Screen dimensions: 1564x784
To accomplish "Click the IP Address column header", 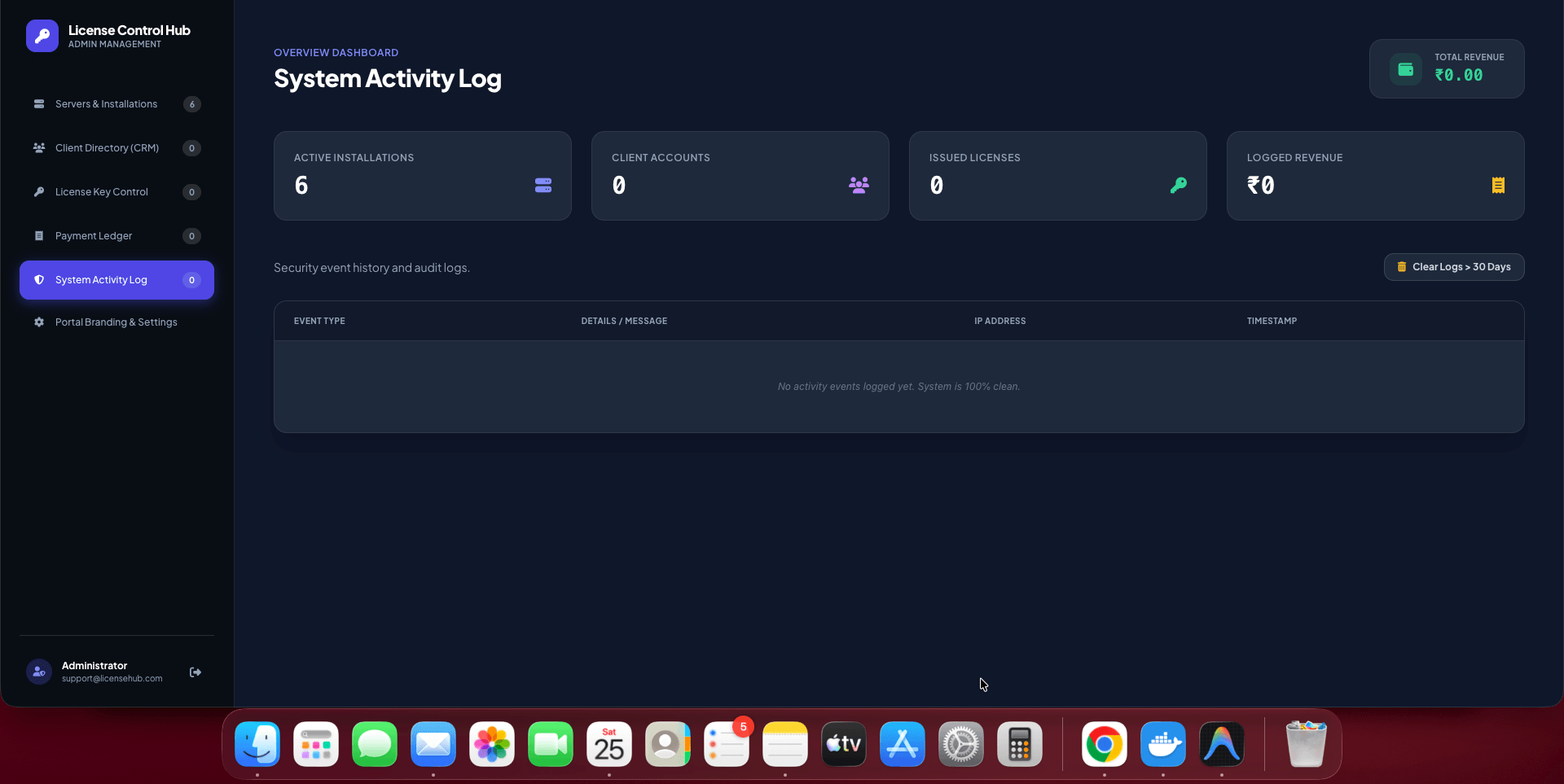I will [1000, 321].
